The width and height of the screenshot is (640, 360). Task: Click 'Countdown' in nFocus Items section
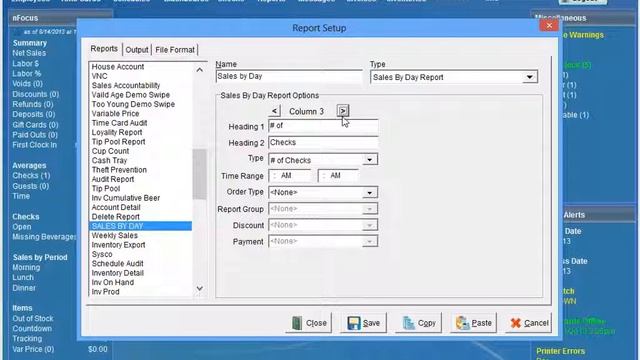[32, 329]
